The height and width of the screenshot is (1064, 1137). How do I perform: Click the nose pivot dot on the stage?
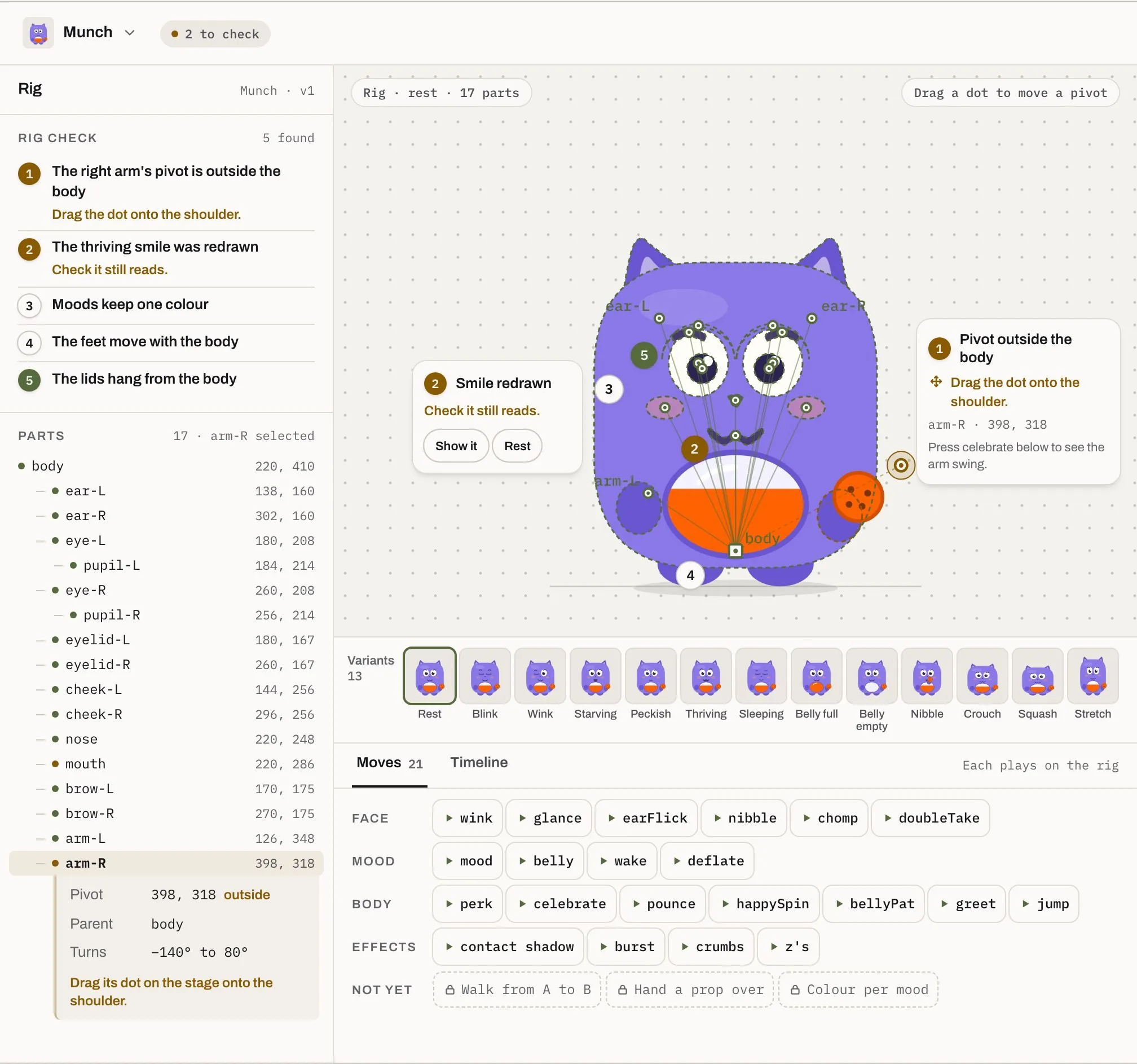pos(735,400)
